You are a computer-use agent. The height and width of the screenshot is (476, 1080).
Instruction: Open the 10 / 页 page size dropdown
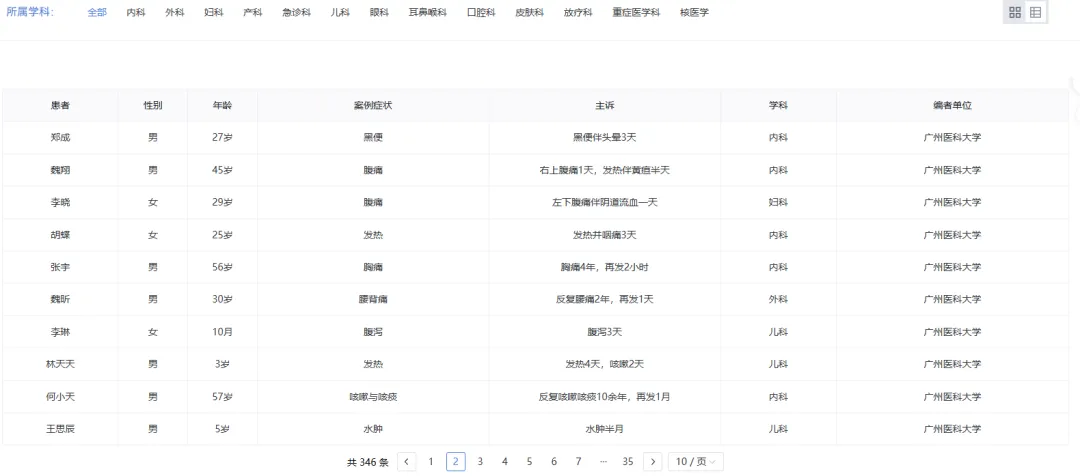pyautogui.click(x=696, y=462)
